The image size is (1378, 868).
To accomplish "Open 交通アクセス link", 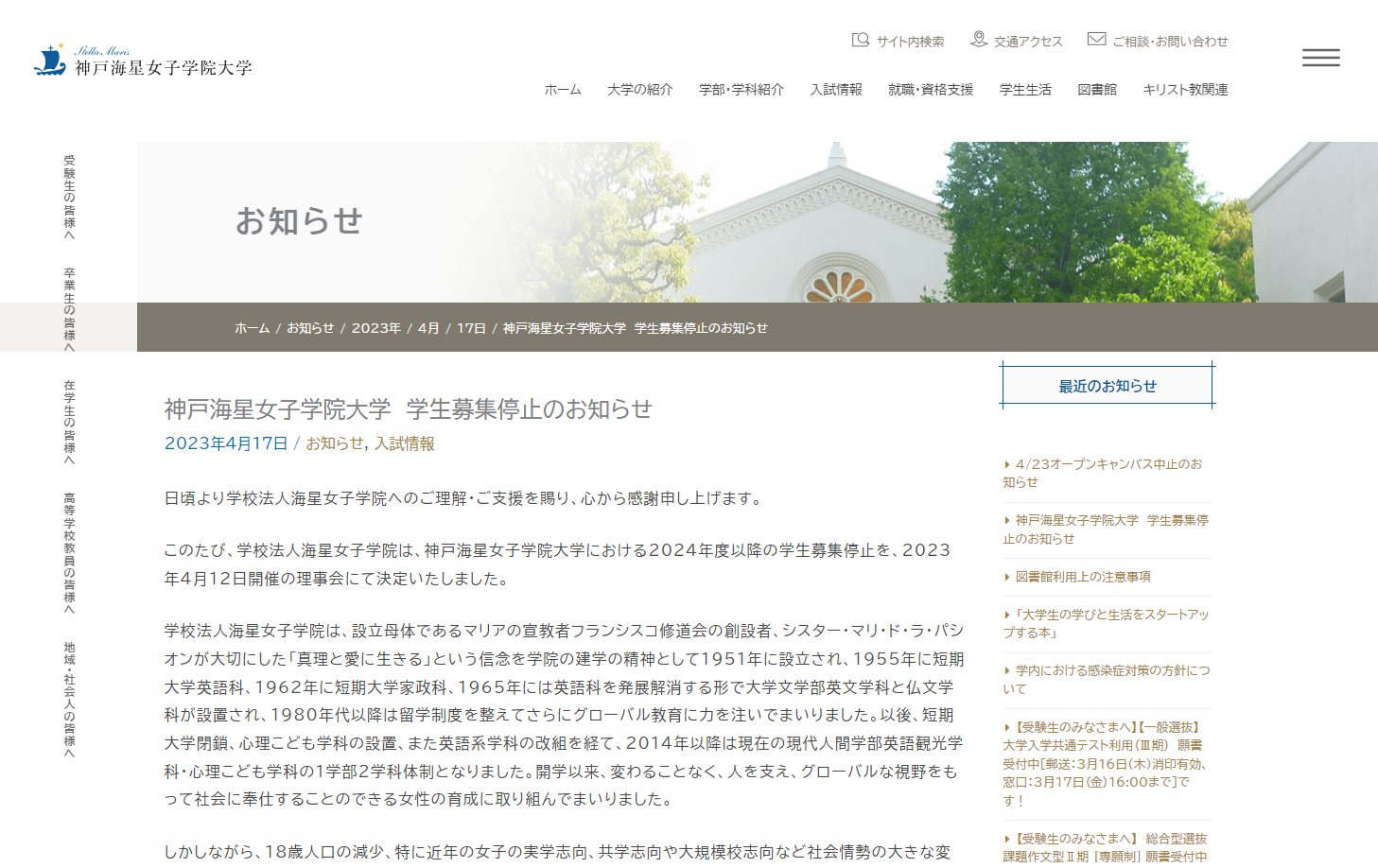I will tap(1028, 42).
